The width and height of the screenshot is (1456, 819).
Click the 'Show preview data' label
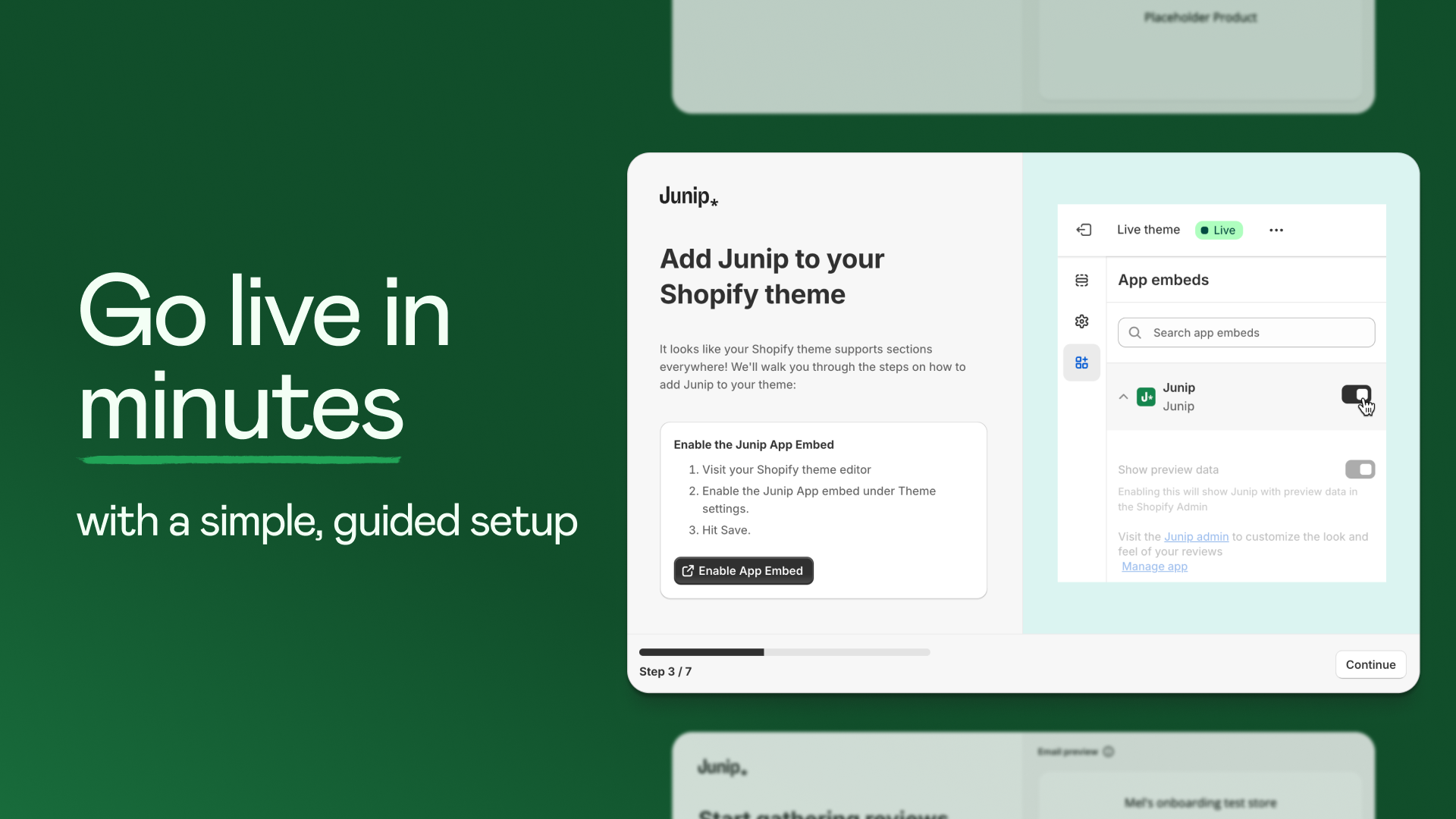(x=1168, y=470)
